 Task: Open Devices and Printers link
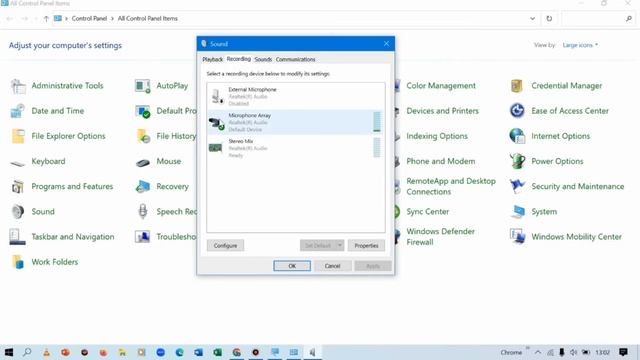tap(442, 111)
